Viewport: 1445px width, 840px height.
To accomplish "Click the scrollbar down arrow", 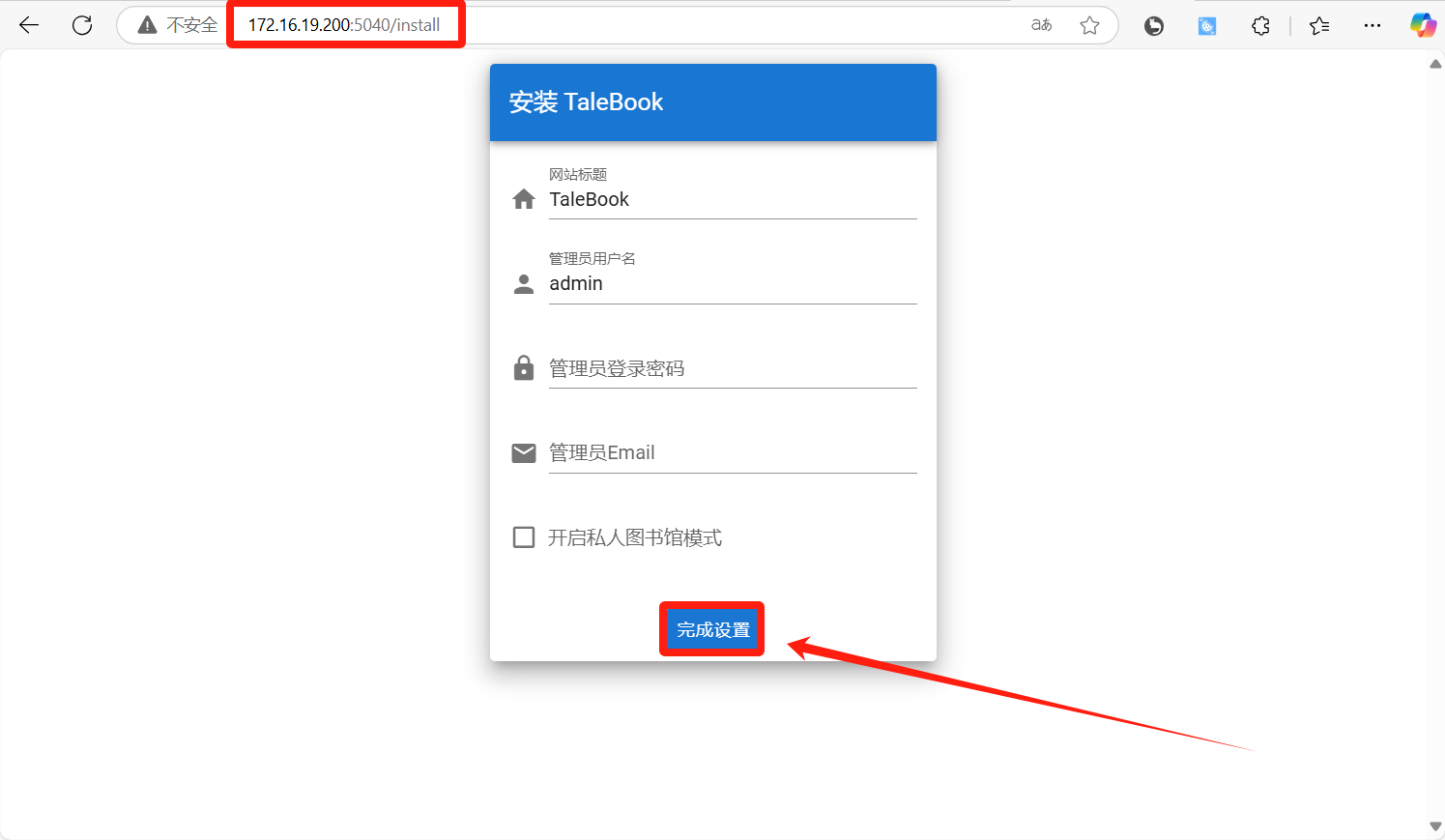I will tap(1435, 826).
